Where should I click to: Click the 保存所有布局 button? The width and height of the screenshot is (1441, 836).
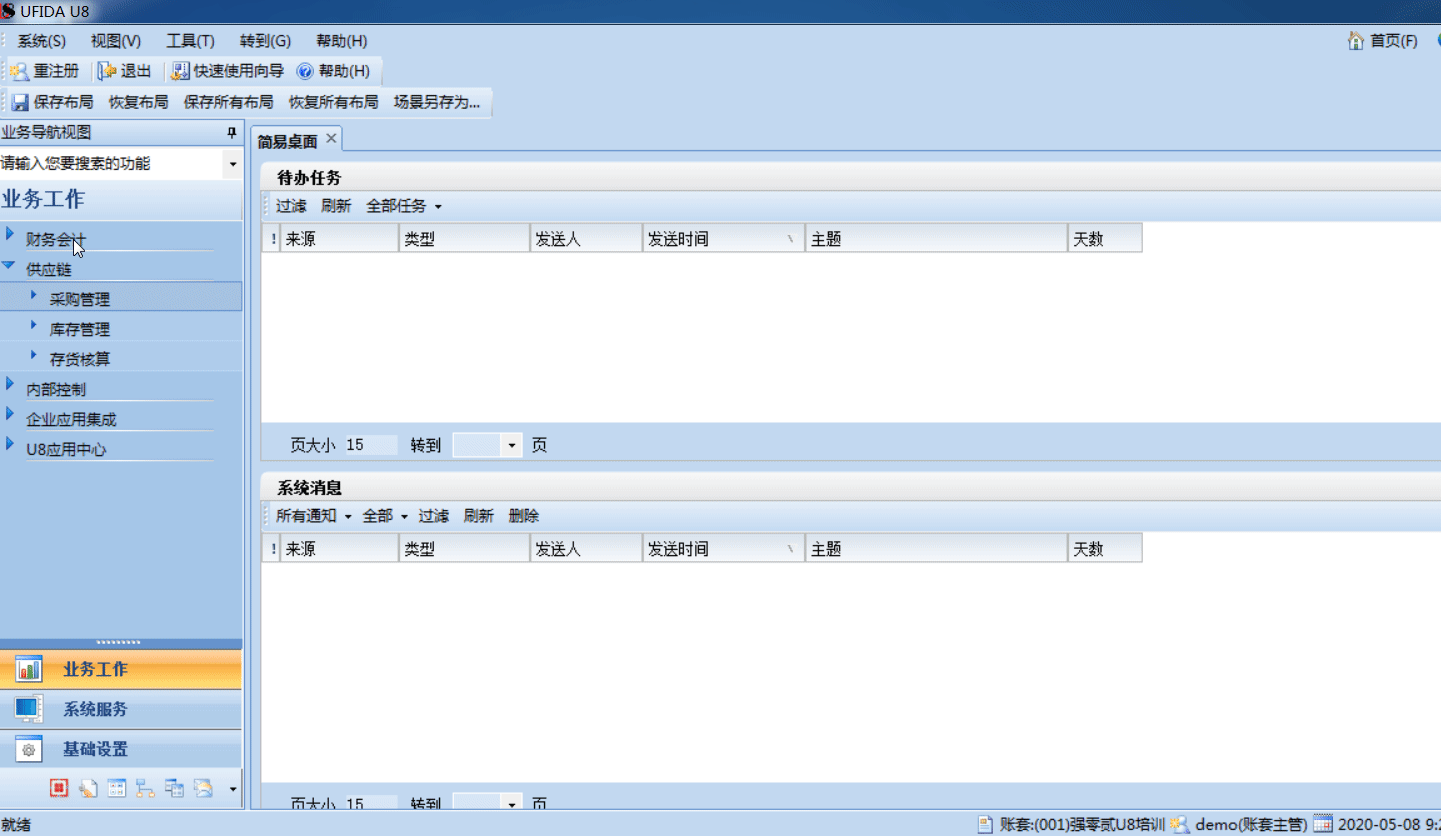pyautogui.click(x=228, y=102)
